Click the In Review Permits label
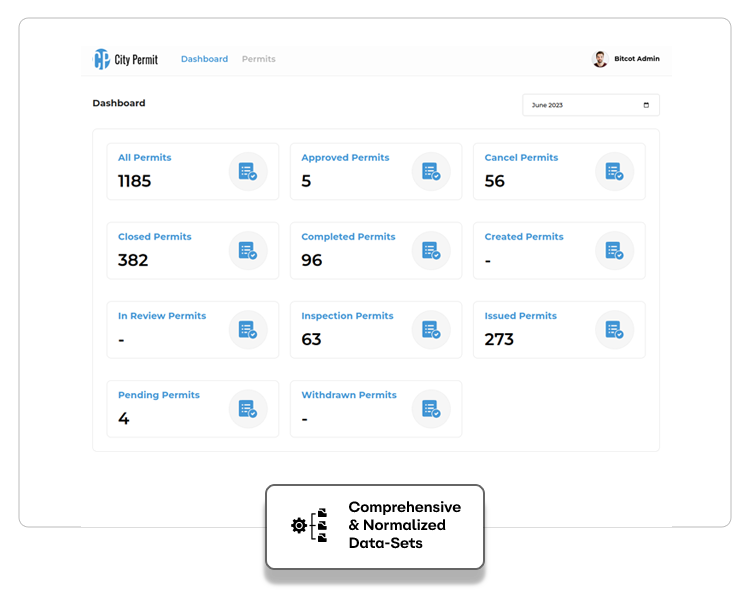Viewport: 750px width, 600px height. click(x=161, y=316)
